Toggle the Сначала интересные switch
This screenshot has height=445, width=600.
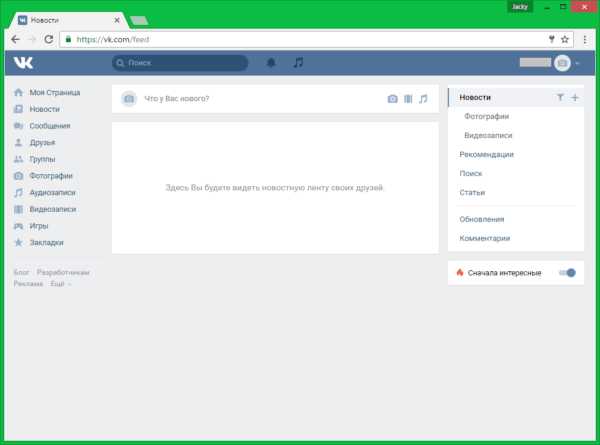(x=567, y=273)
